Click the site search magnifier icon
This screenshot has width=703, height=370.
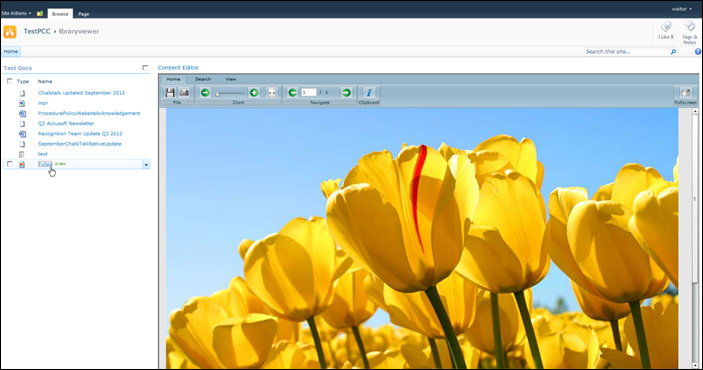[673, 52]
